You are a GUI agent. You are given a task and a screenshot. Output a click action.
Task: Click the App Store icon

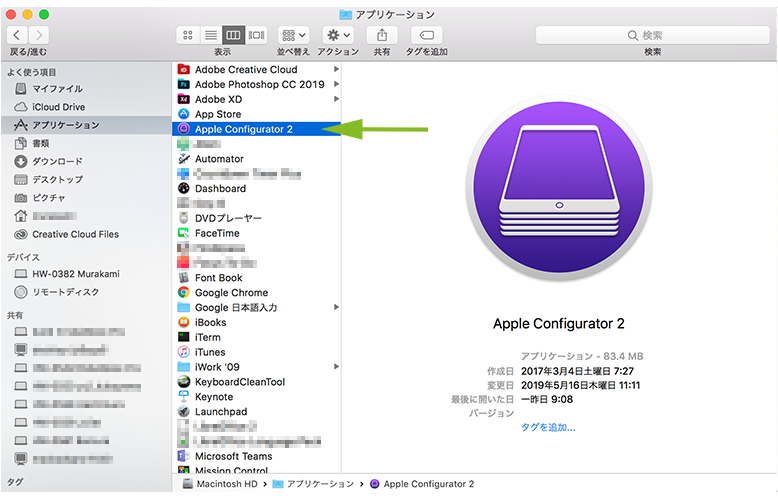point(184,114)
